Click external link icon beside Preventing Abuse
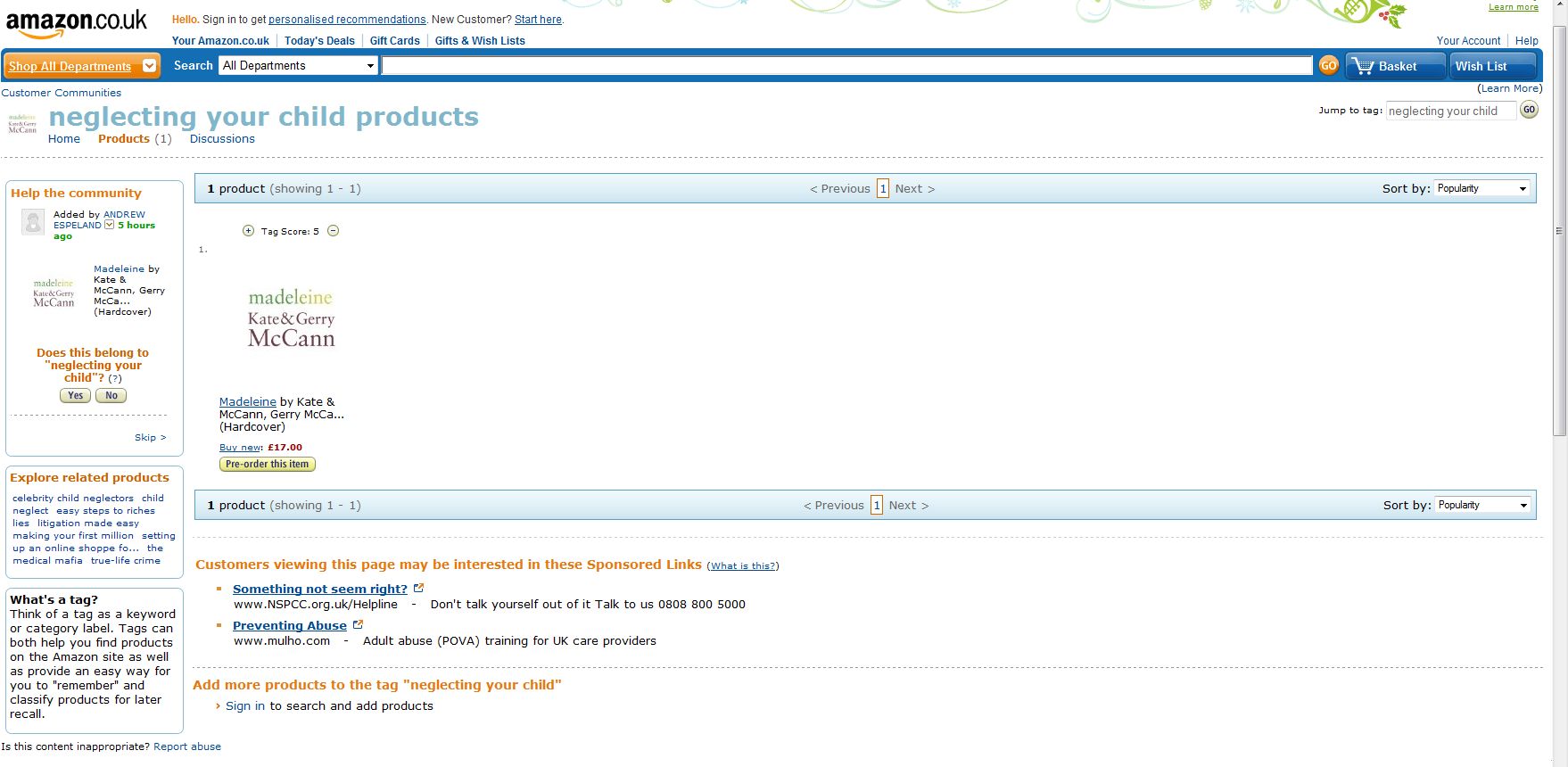1568x767 pixels. point(359,625)
